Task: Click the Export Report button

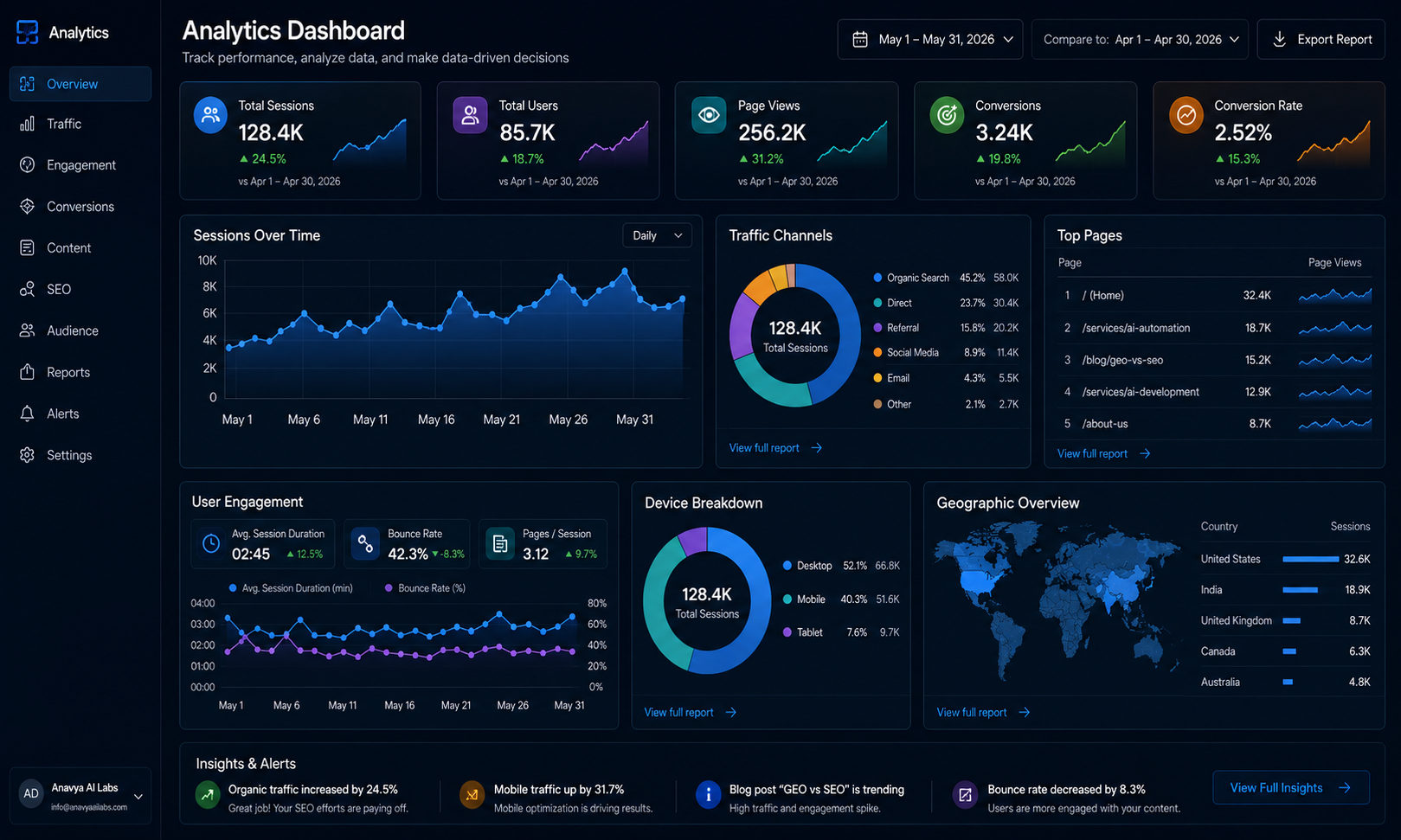Action: click(x=1321, y=40)
